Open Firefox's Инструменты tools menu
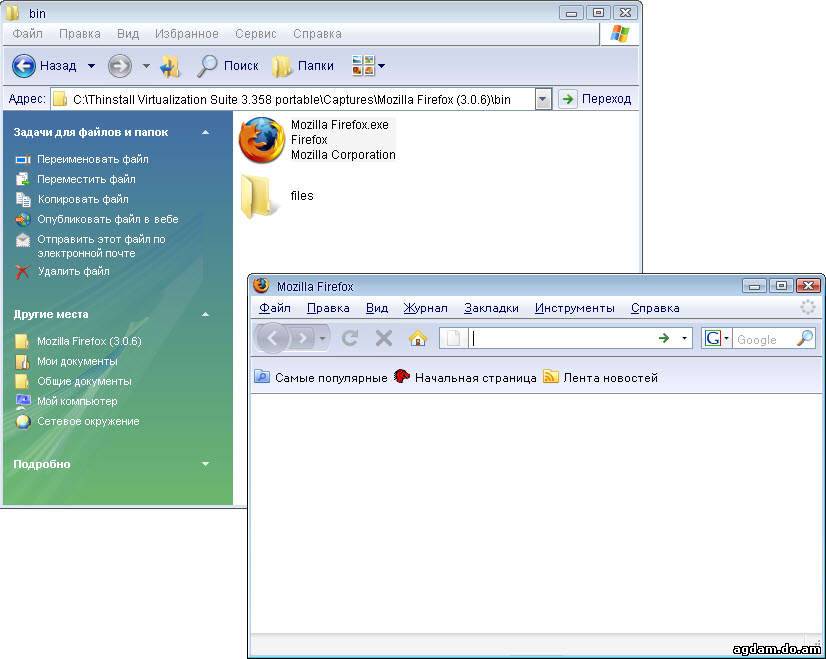 pyautogui.click(x=575, y=308)
